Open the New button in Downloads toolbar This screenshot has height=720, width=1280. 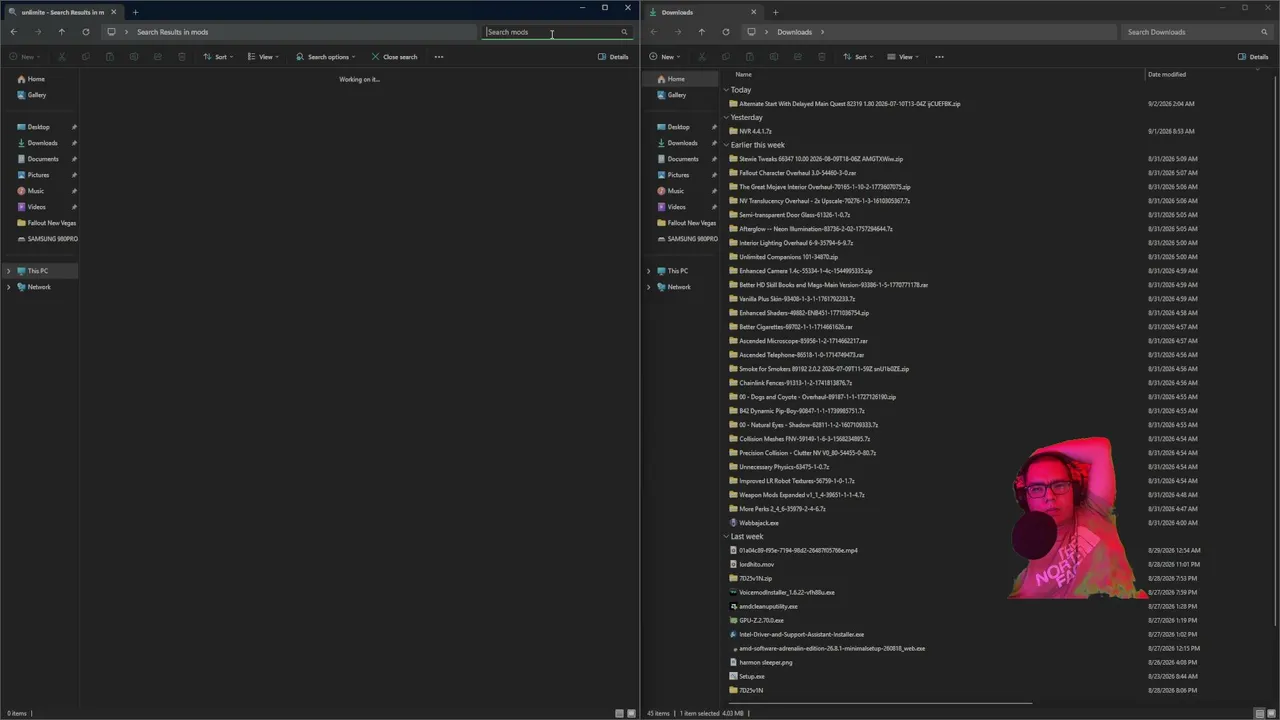pyautogui.click(x=664, y=57)
